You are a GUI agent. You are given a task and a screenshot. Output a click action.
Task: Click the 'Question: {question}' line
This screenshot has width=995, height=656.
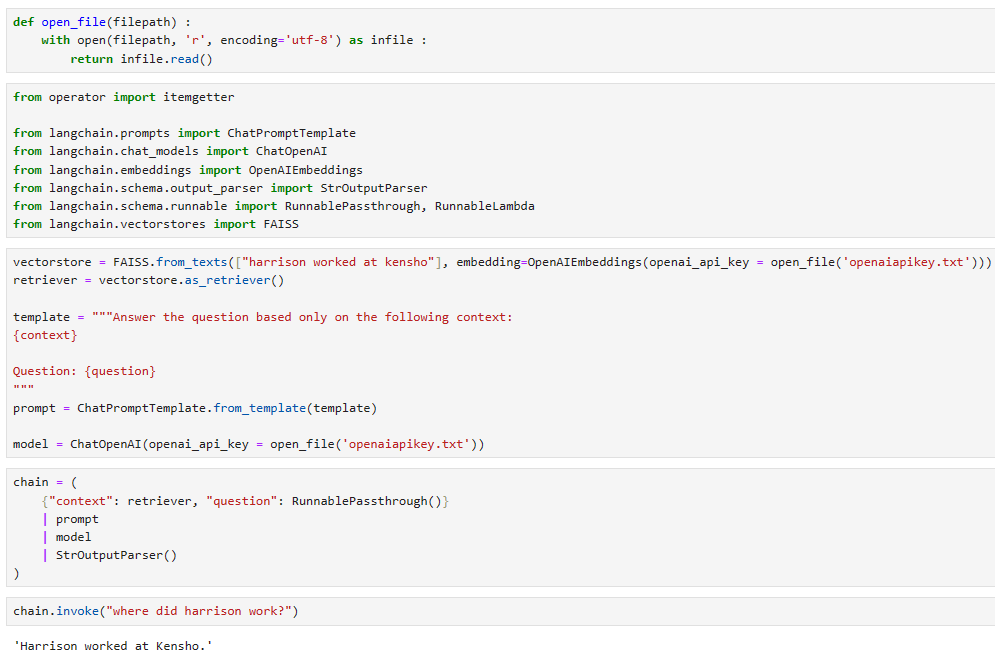click(84, 371)
